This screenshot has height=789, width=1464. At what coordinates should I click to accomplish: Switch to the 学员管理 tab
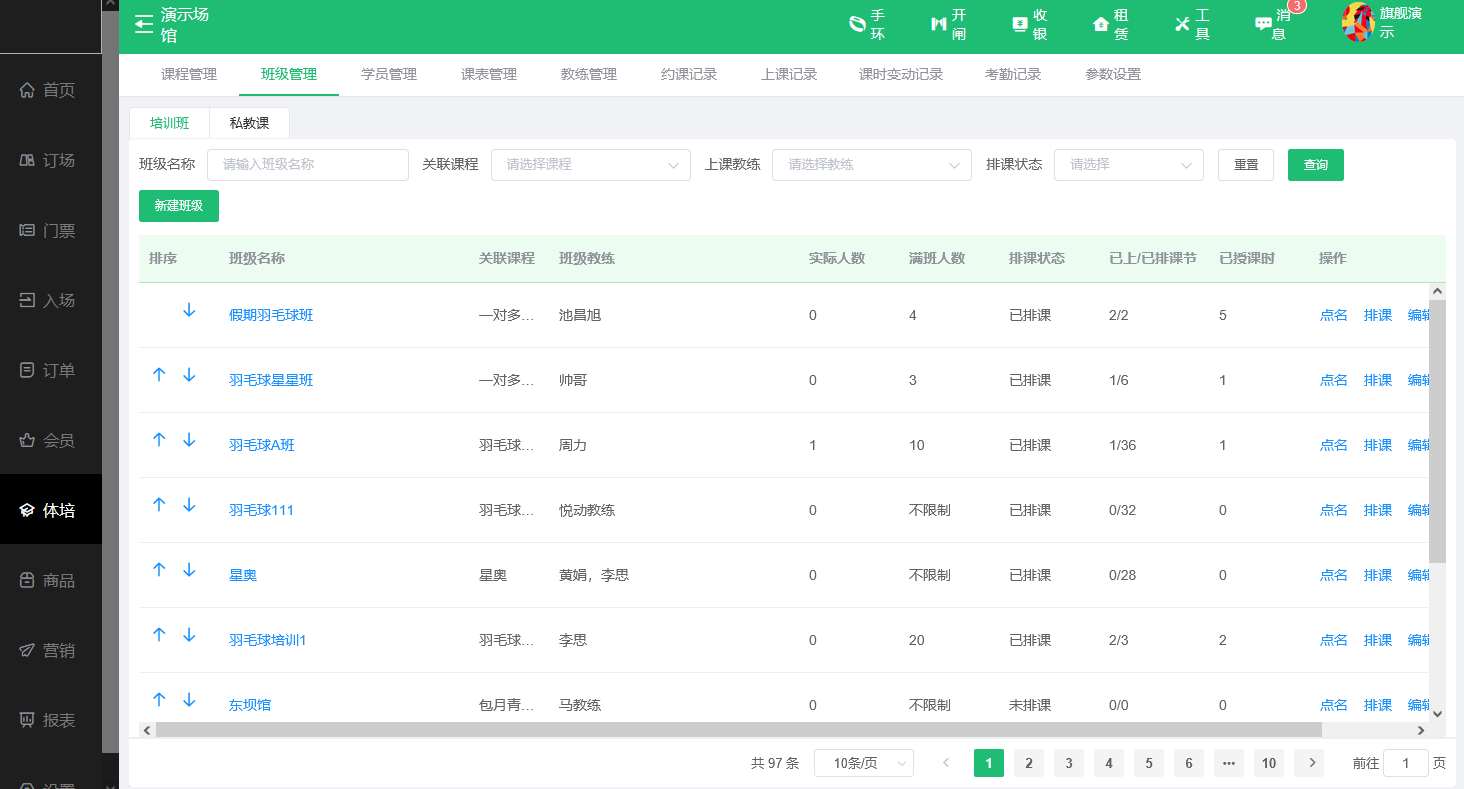(x=389, y=74)
